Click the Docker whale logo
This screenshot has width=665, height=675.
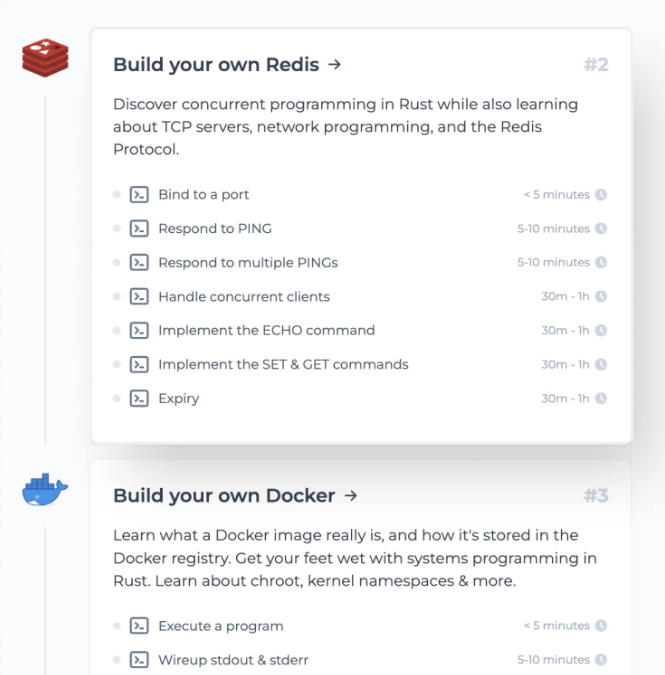45,490
